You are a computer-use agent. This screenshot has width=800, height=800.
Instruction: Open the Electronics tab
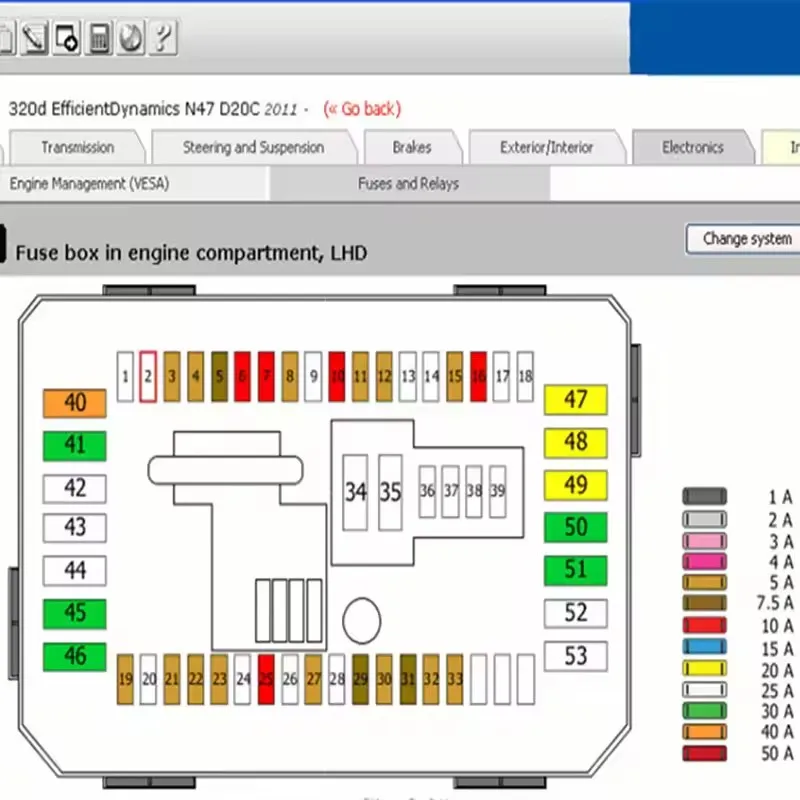692,146
